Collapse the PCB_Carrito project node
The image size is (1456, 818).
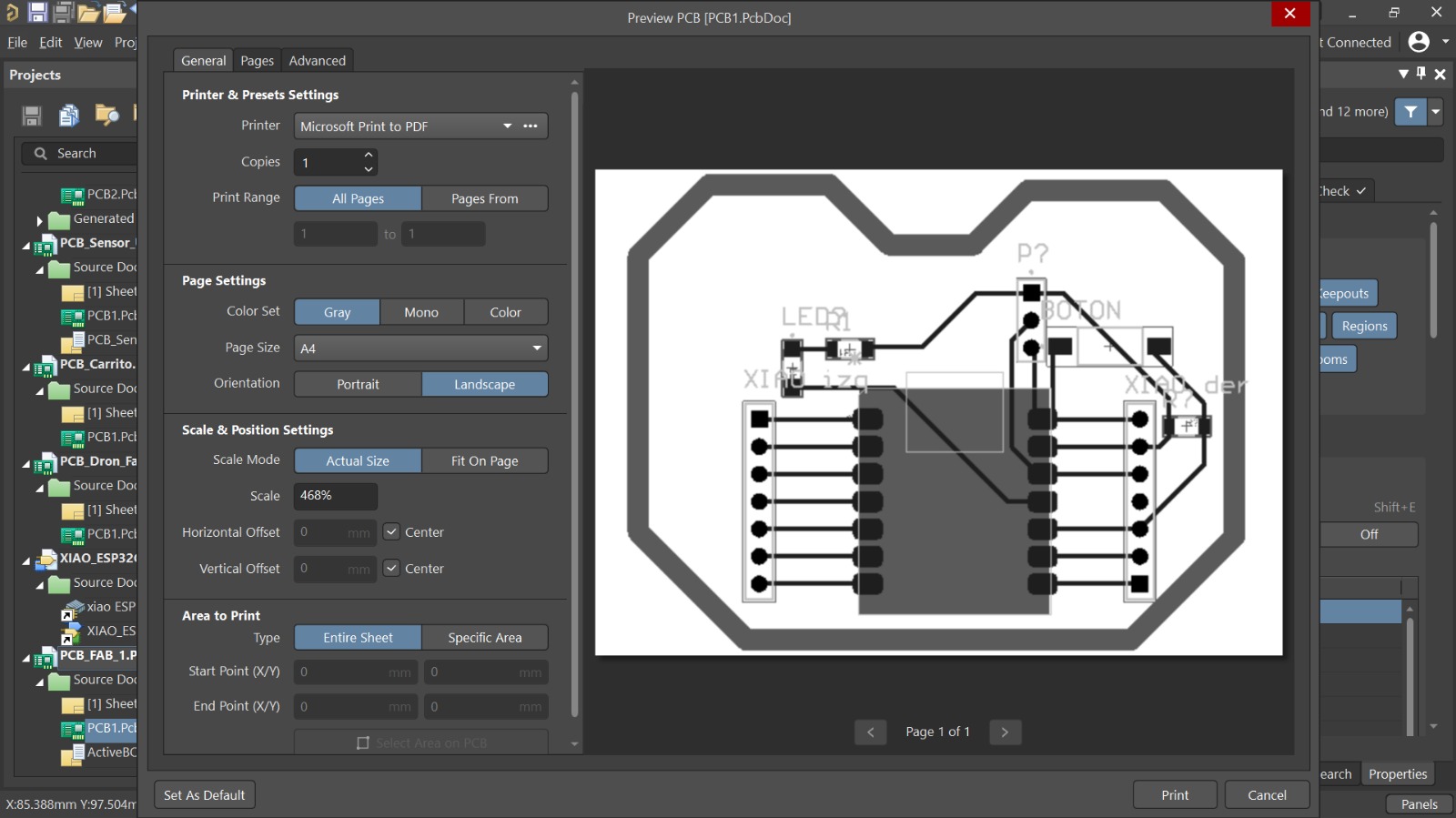[x=25, y=366]
